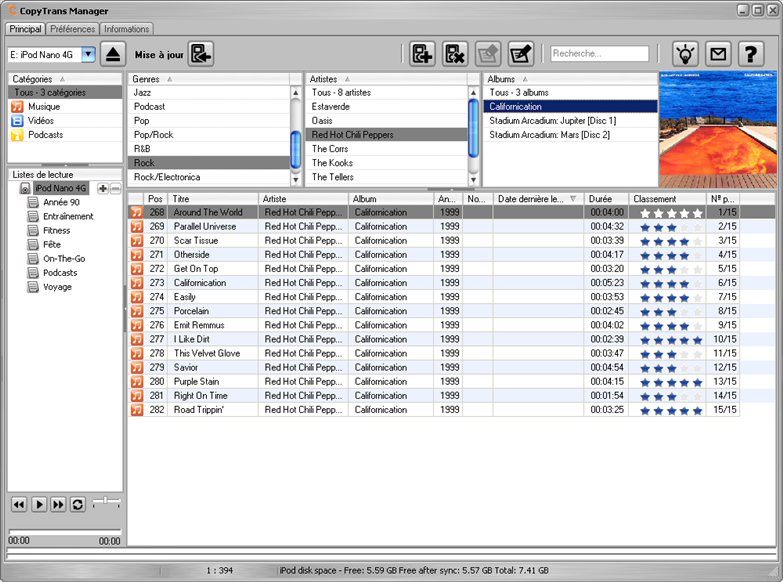Adjust the playback volume slider

[x=106, y=501]
